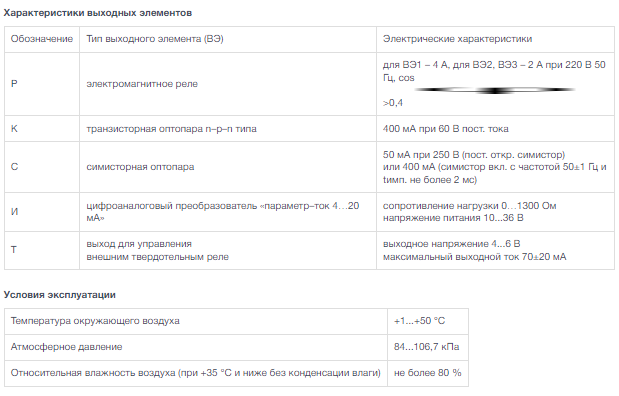This screenshot has width=619, height=396.
Task: Select the 'электромагнитное реле' cell
Action: 228,84
